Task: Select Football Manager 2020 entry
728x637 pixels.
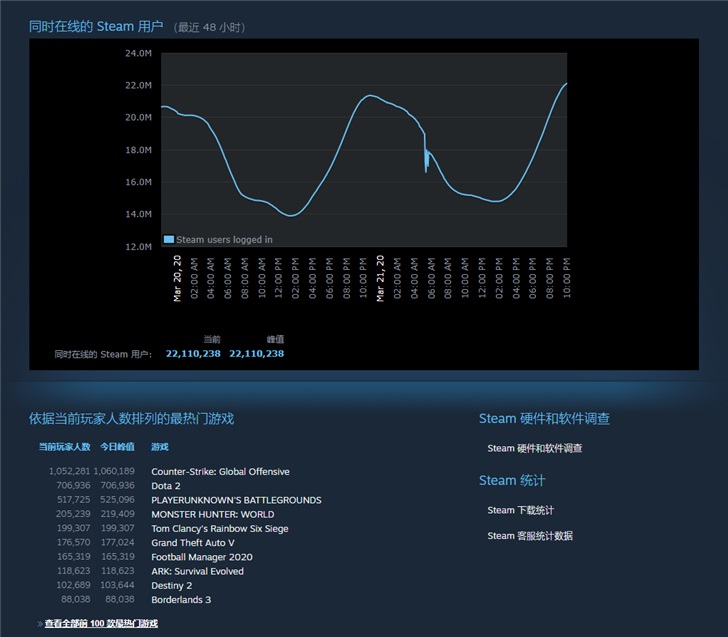Action: 202,557
